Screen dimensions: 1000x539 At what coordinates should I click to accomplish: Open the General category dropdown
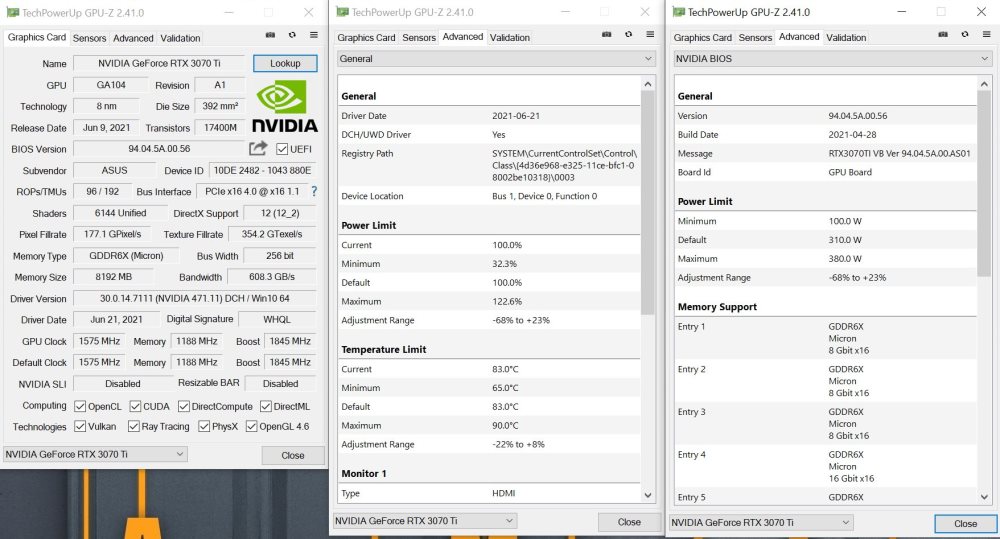pyautogui.click(x=496, y=59)
